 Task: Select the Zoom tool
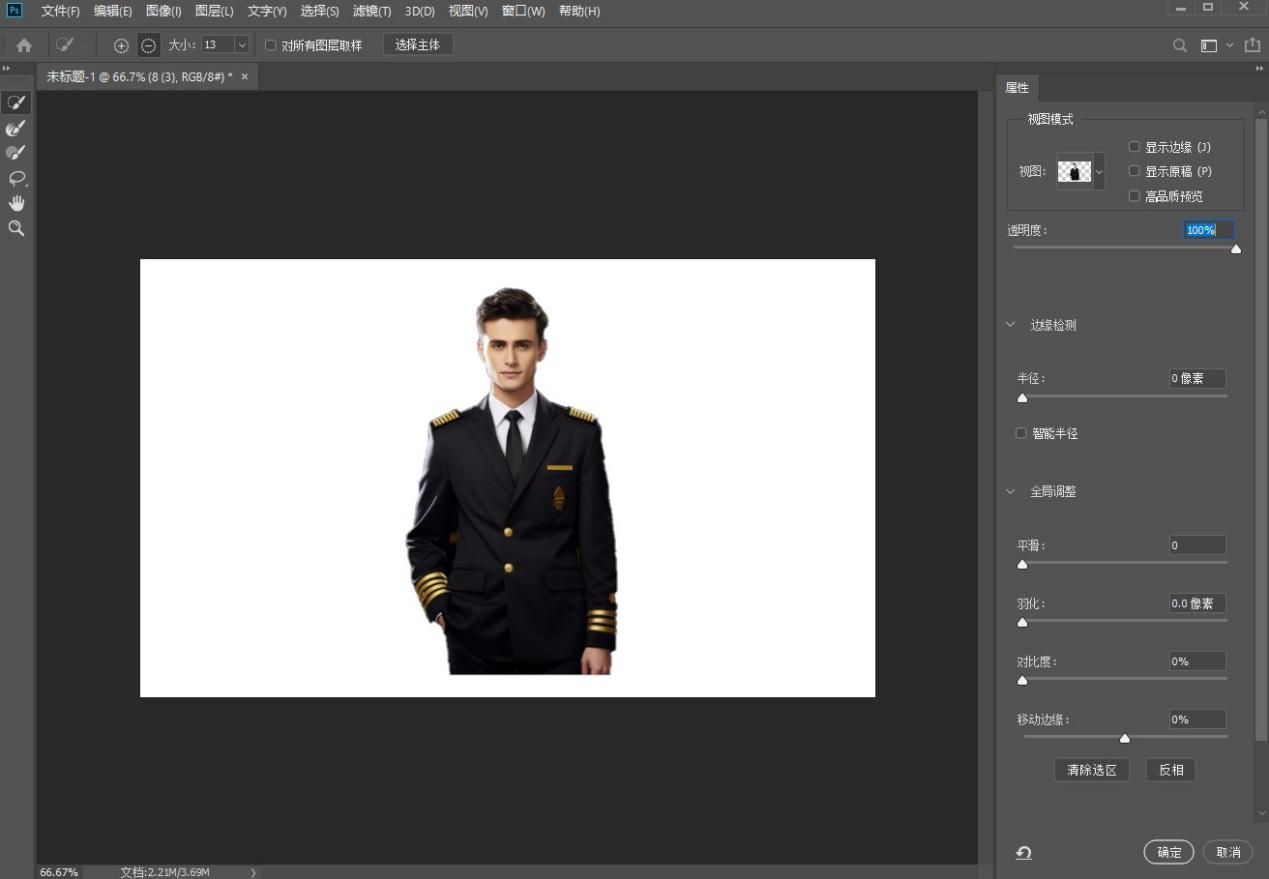pos(16,228)
